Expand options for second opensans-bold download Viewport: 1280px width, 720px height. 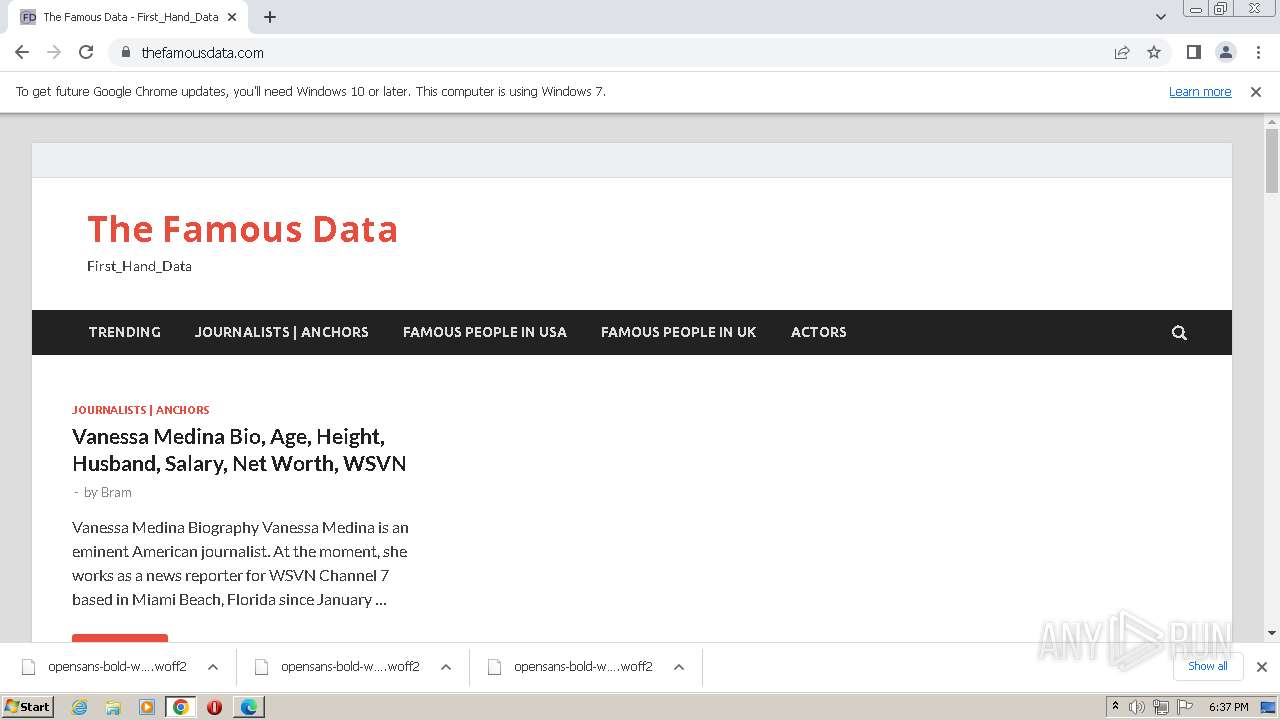coord(445,667)
